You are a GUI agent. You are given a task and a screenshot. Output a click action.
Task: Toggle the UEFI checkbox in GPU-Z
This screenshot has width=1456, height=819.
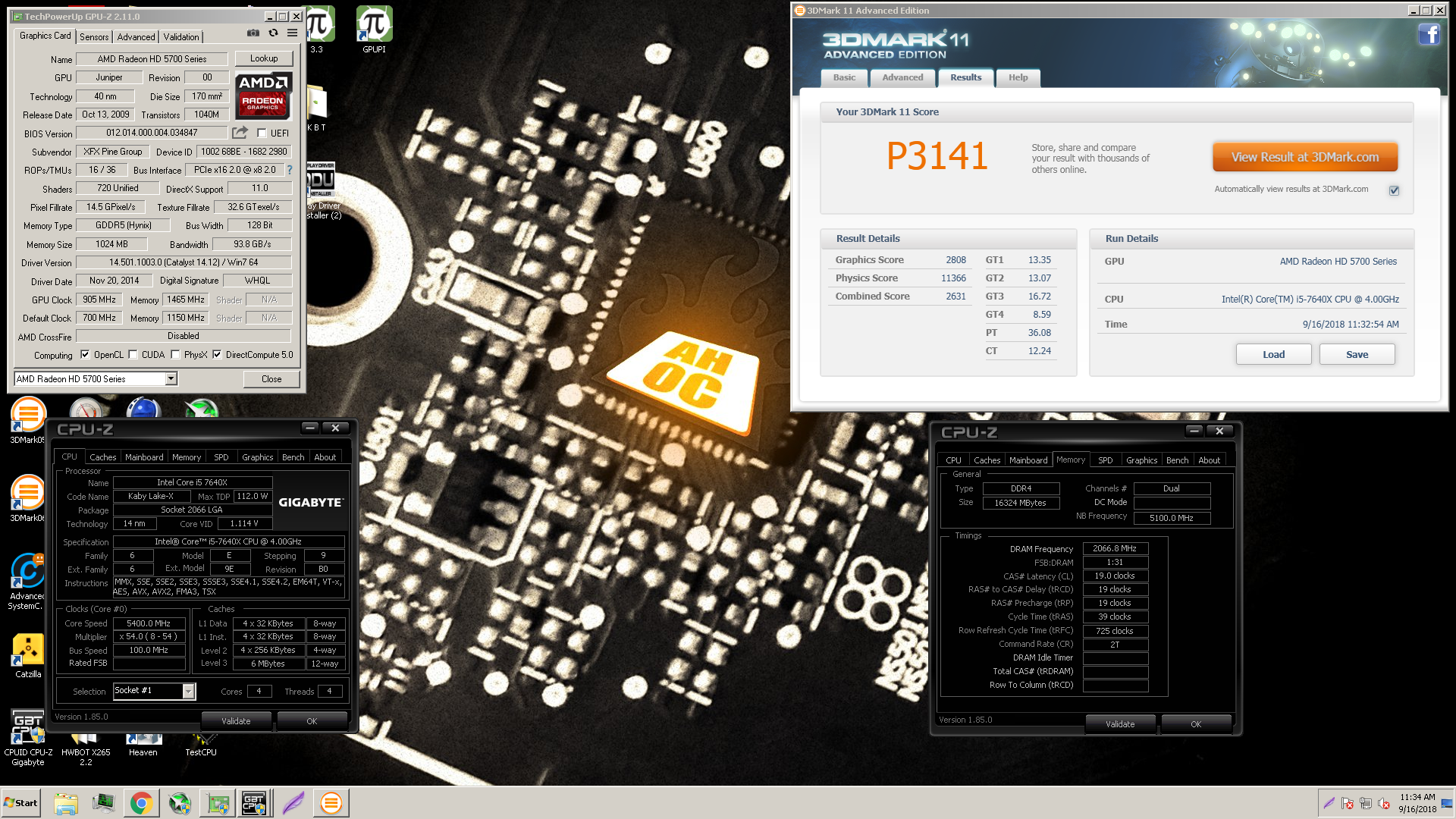click(x=262, y=133)
